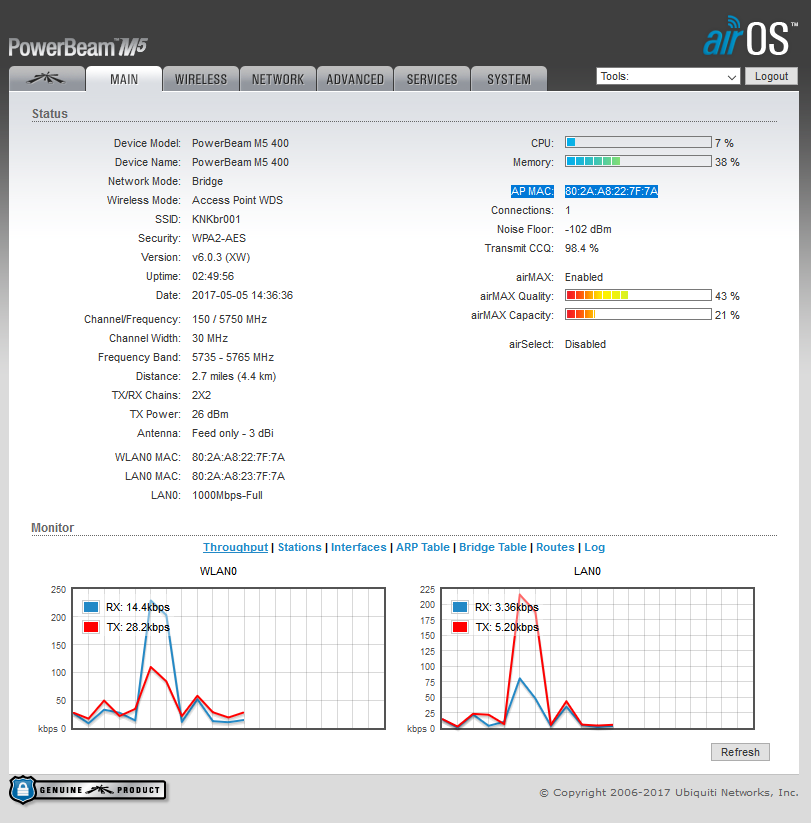Screen dimensions: 811x823
Task: Click the Device Name value PowerBeam M5 400
Action: tap(240, 162)
